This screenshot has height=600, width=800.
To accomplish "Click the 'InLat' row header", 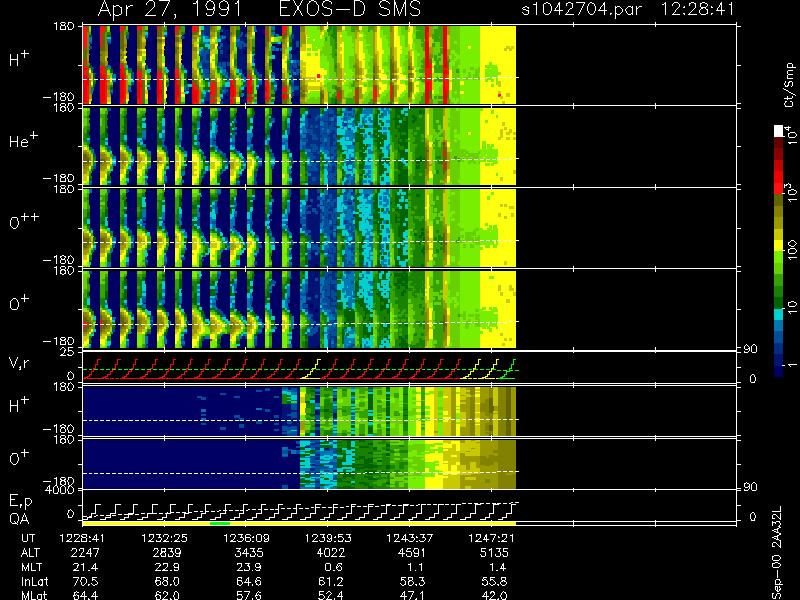I will 35,582.
